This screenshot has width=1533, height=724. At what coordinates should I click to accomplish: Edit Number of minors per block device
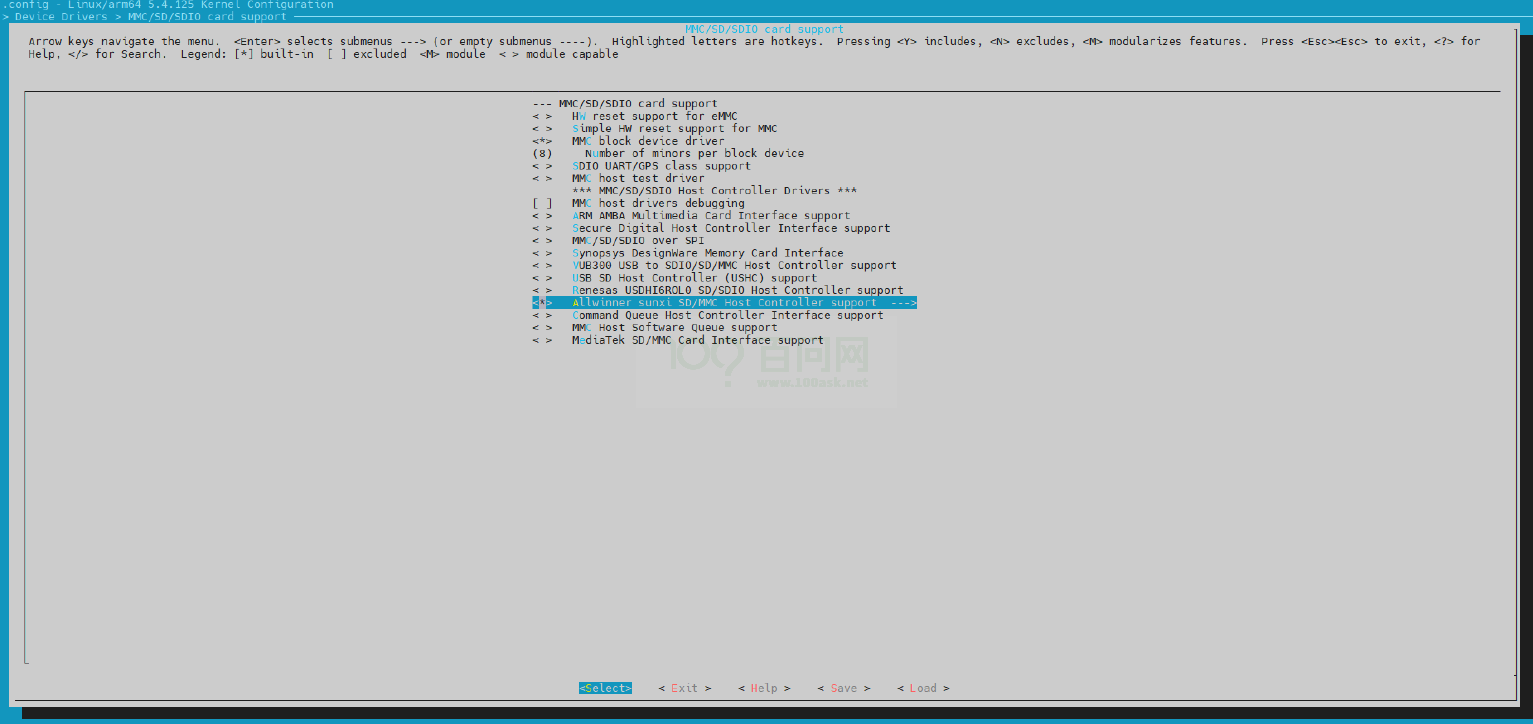[668, 153]
